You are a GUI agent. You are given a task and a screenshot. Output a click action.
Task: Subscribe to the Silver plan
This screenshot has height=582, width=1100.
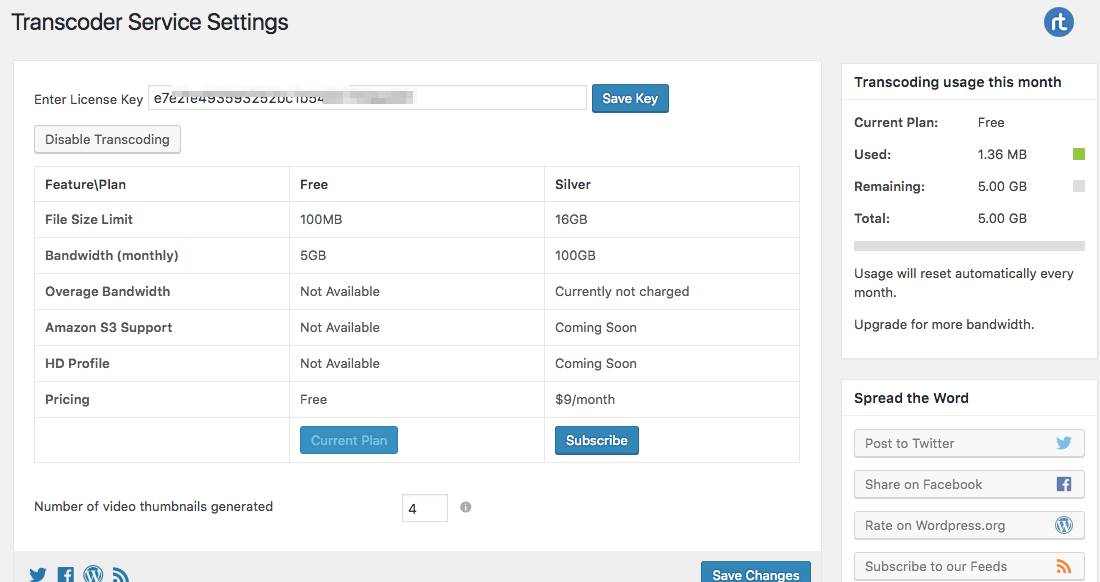pyautogui.click(x=596, y=440)
